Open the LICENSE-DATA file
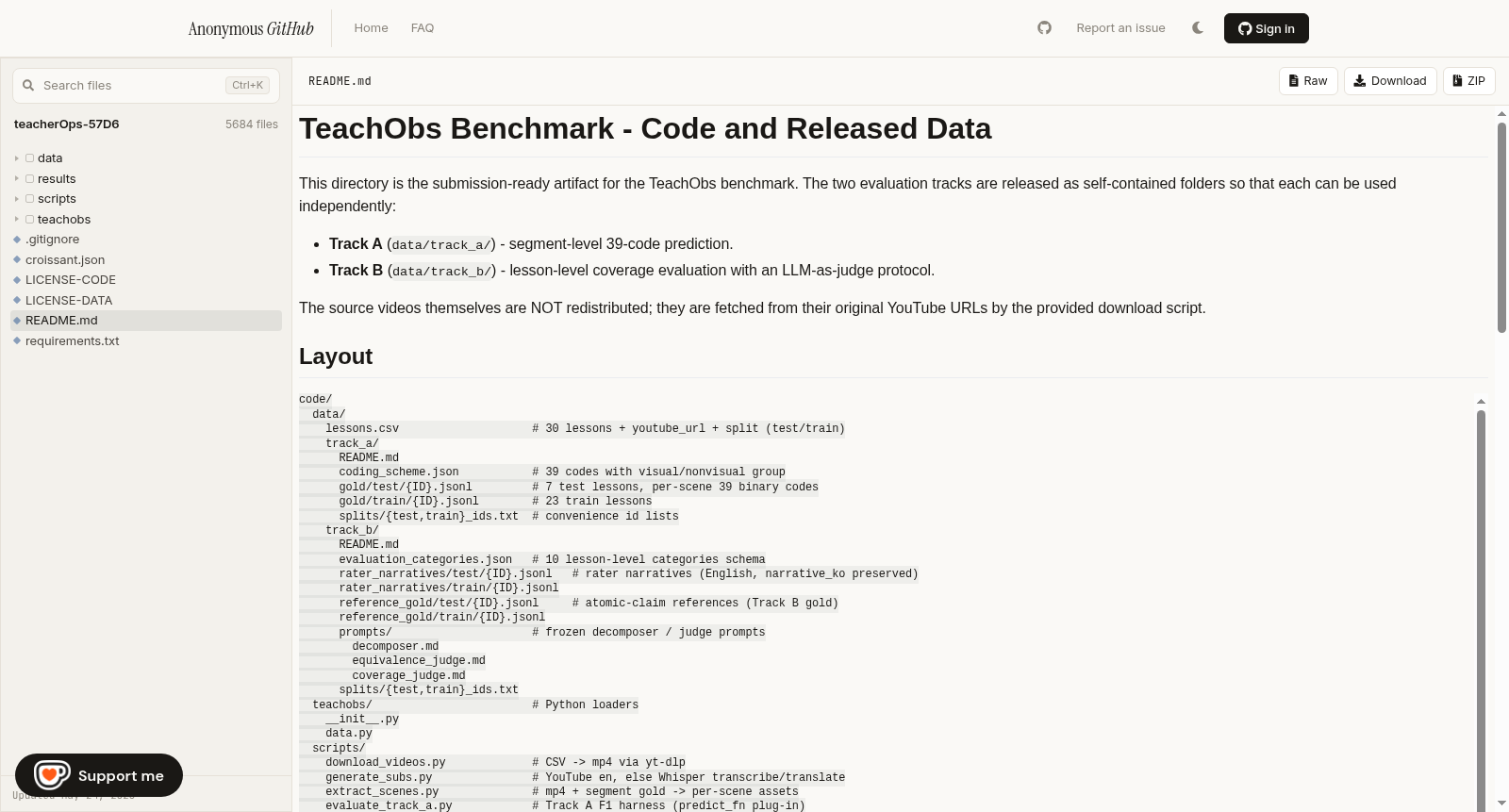Screen dimensions: 1509x812 (x=69, y=301)
